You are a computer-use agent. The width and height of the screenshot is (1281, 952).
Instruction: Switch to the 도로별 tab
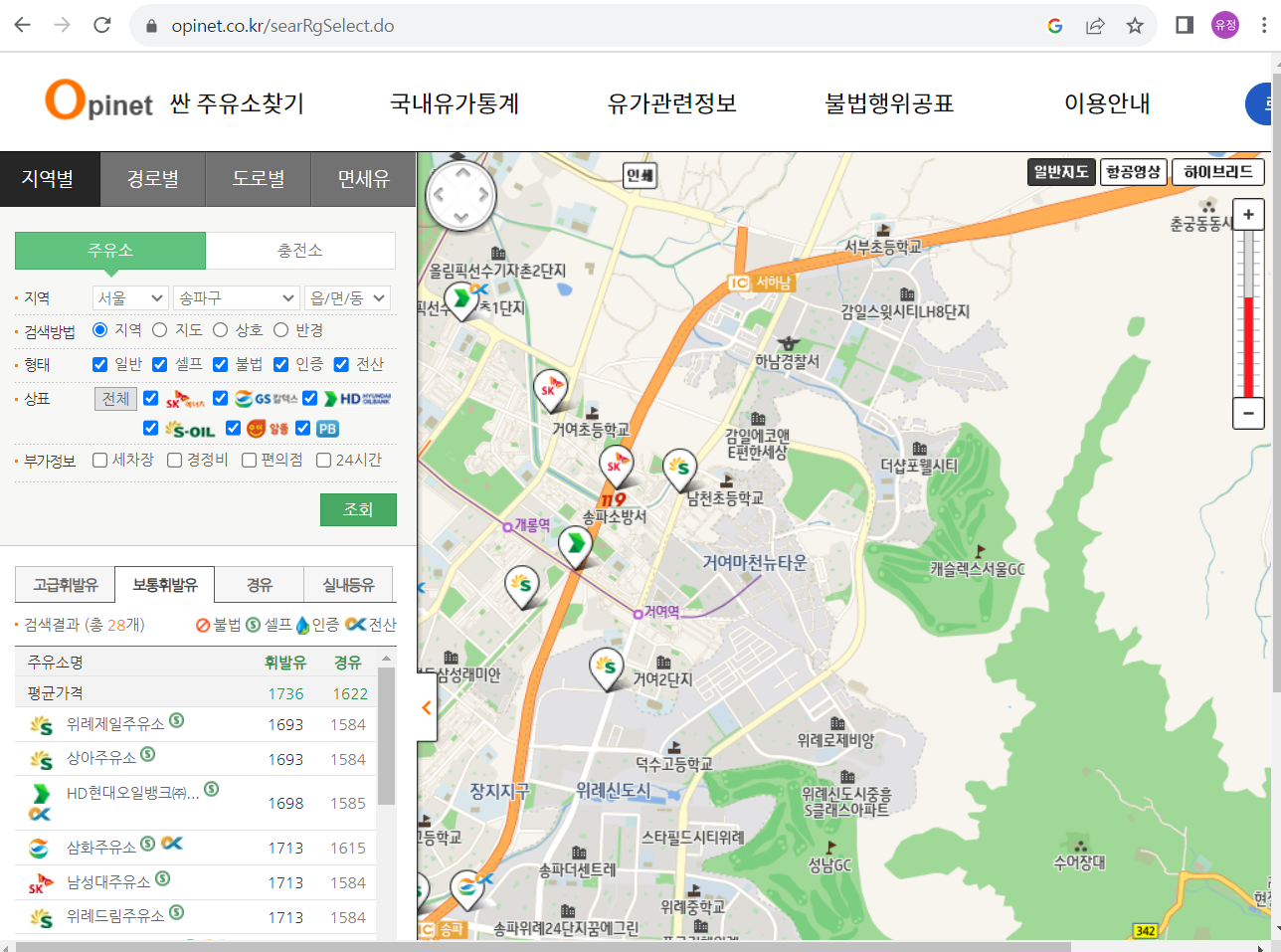(259, 179)
